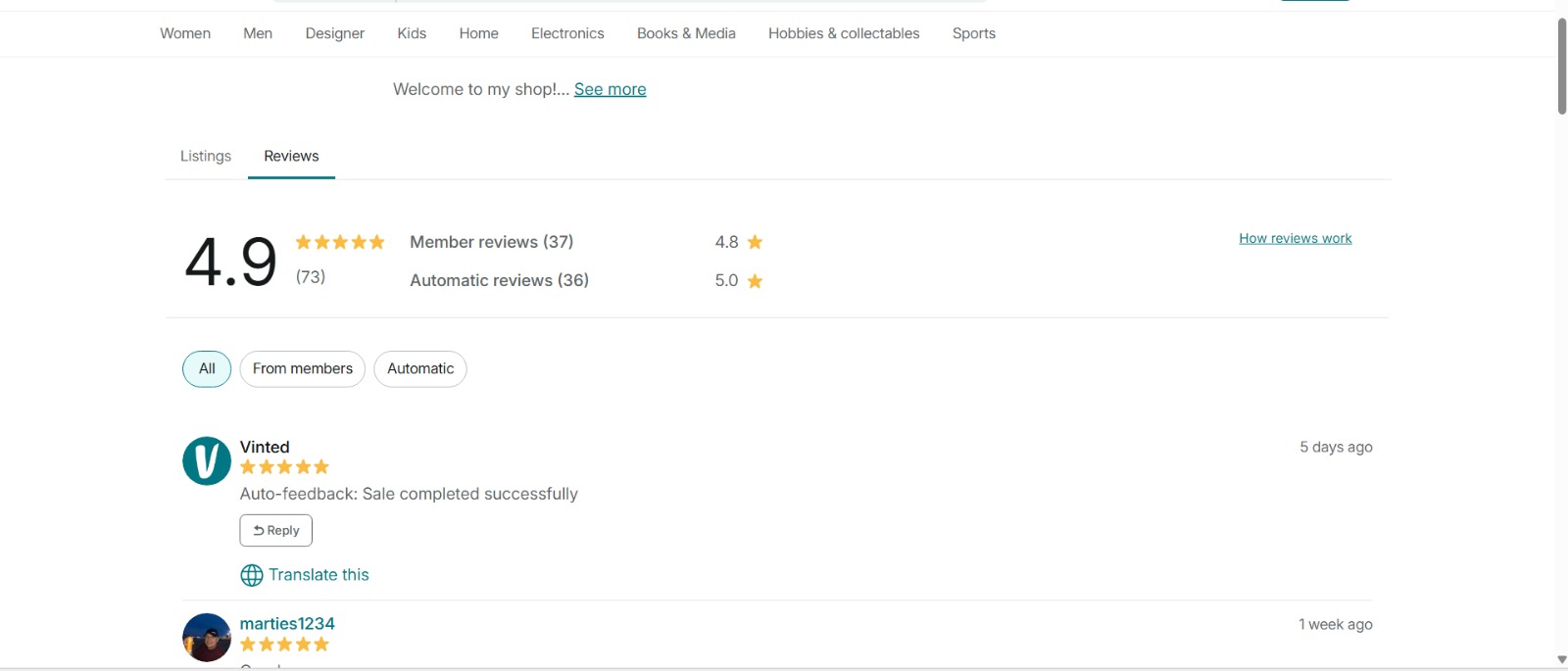Click the 4.8 member rating star
The height and width of the screenshot is (671, 1568).
click(755, 242)
